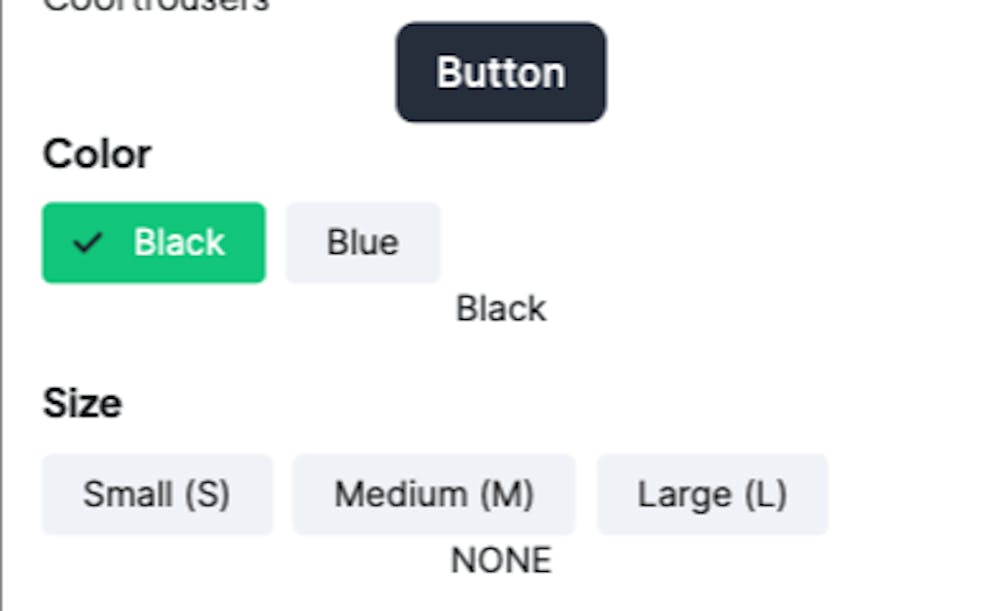This screenshot has height=611, width=1000.
Task: Pick the smallest size option chip
Action: (x=157, y=494)
